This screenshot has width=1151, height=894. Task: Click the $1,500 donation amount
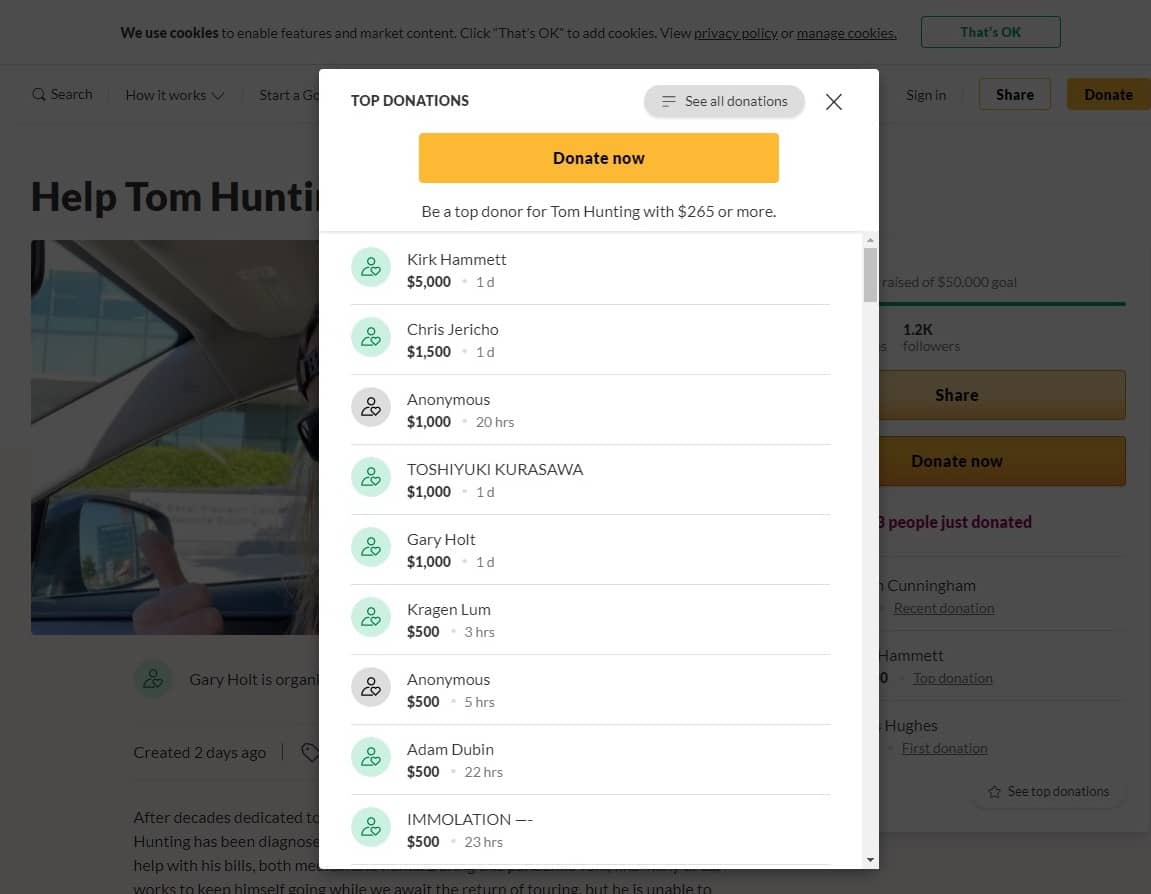pyautogui.click(x=429, y=352)
